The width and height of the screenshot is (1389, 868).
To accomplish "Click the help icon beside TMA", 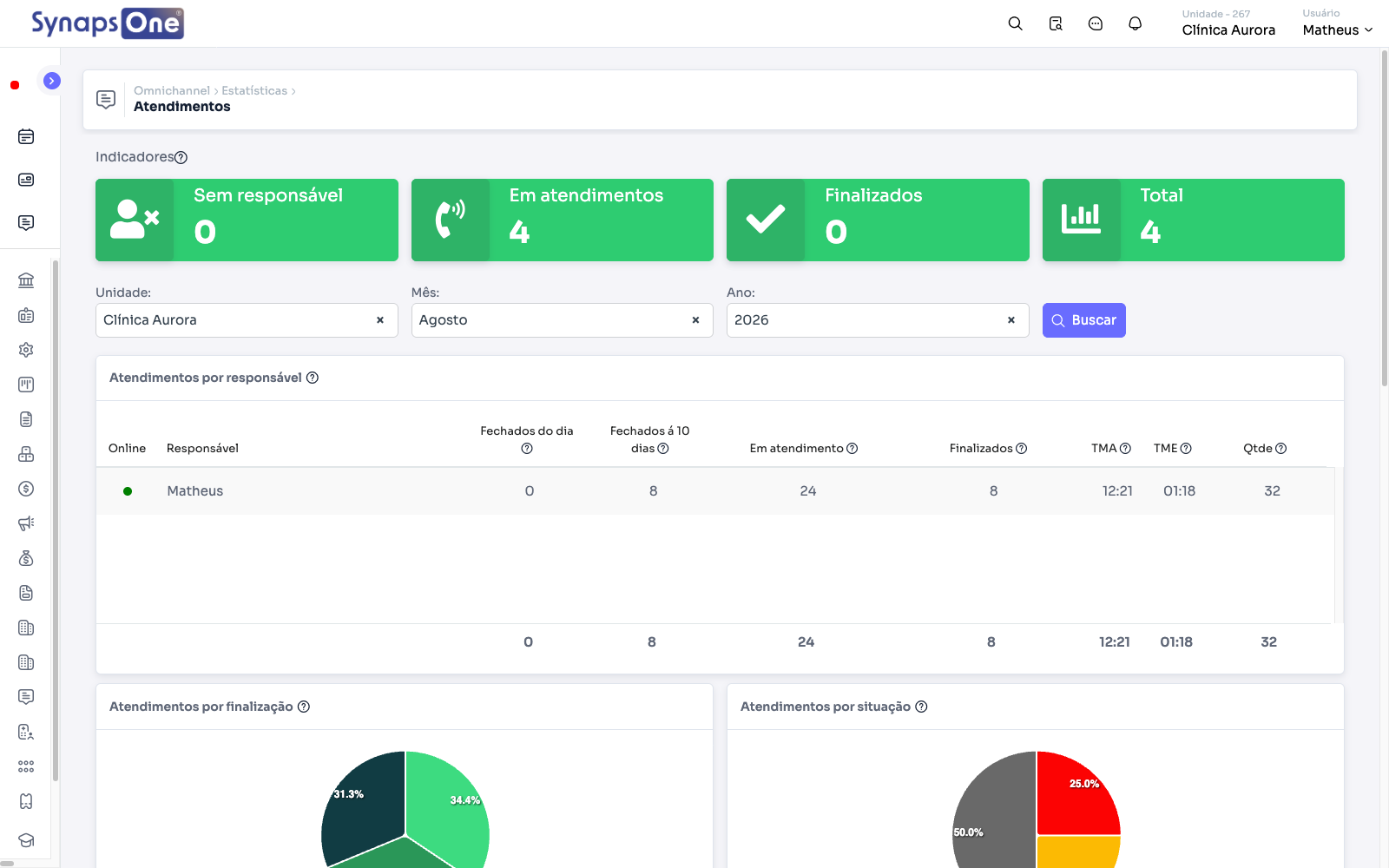I will pyautogui.click(x=1126, y=449).
